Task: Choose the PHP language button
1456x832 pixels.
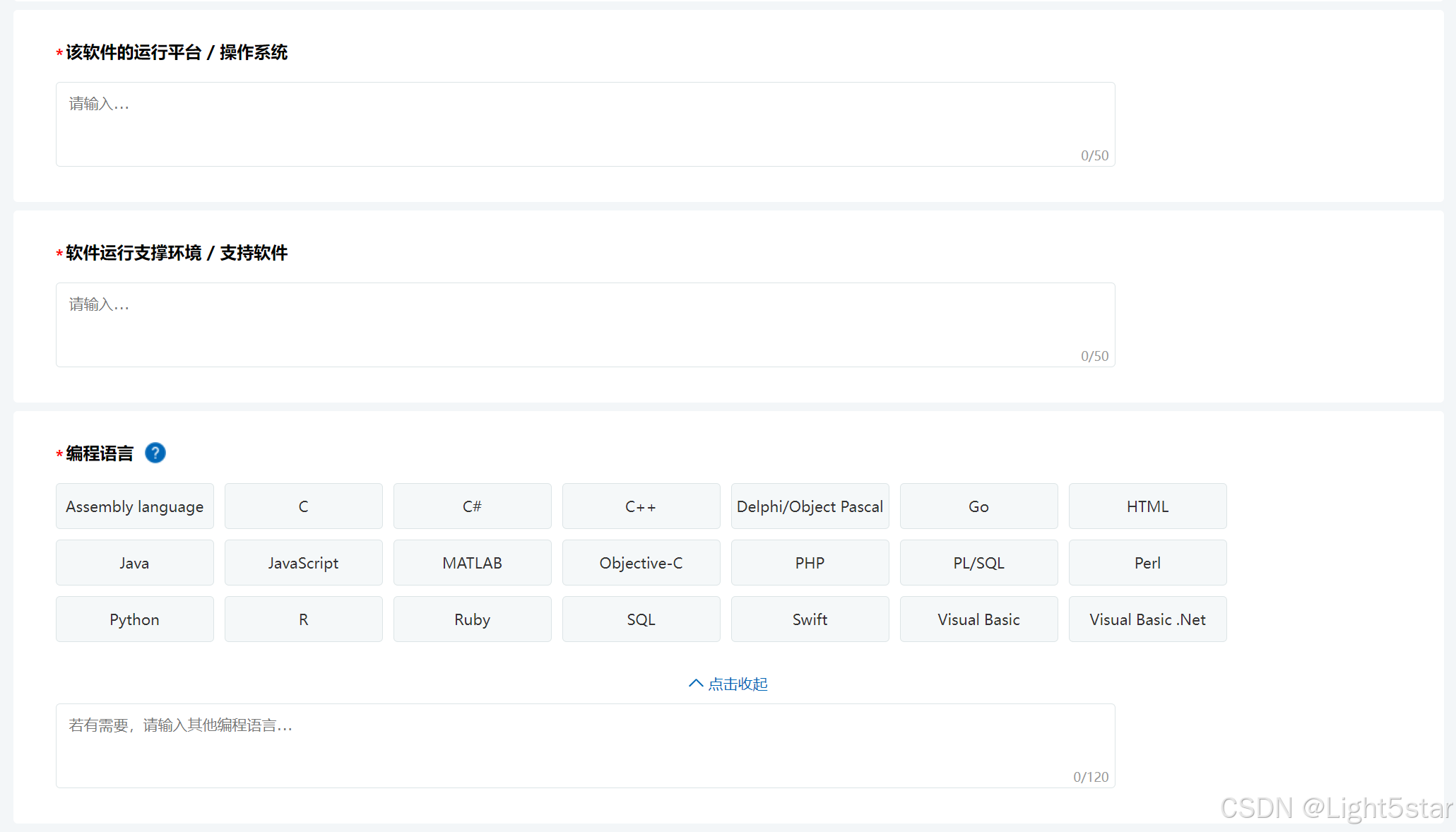Action: coord(810,563)
